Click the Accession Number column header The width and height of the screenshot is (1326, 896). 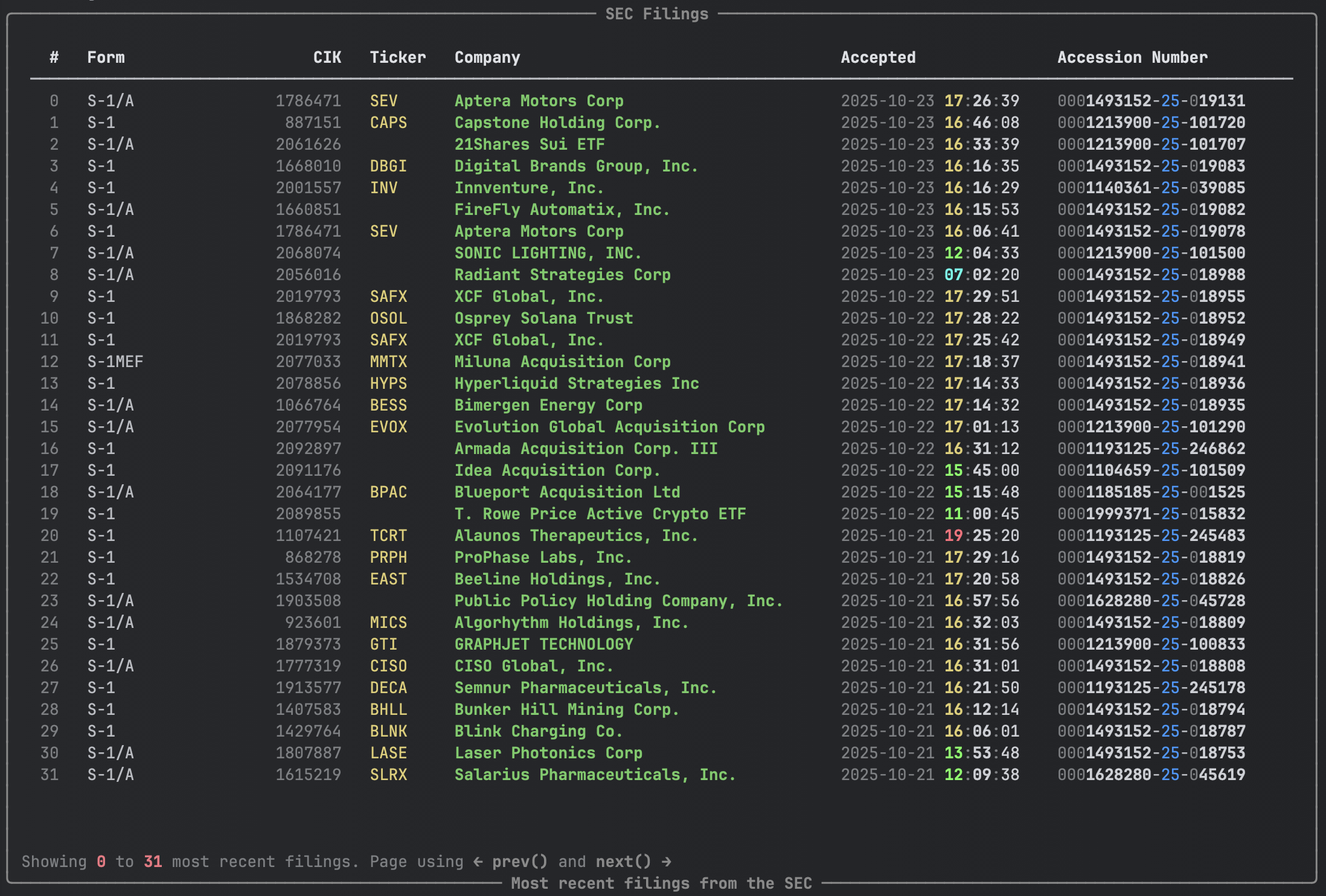coord(1132,57)
